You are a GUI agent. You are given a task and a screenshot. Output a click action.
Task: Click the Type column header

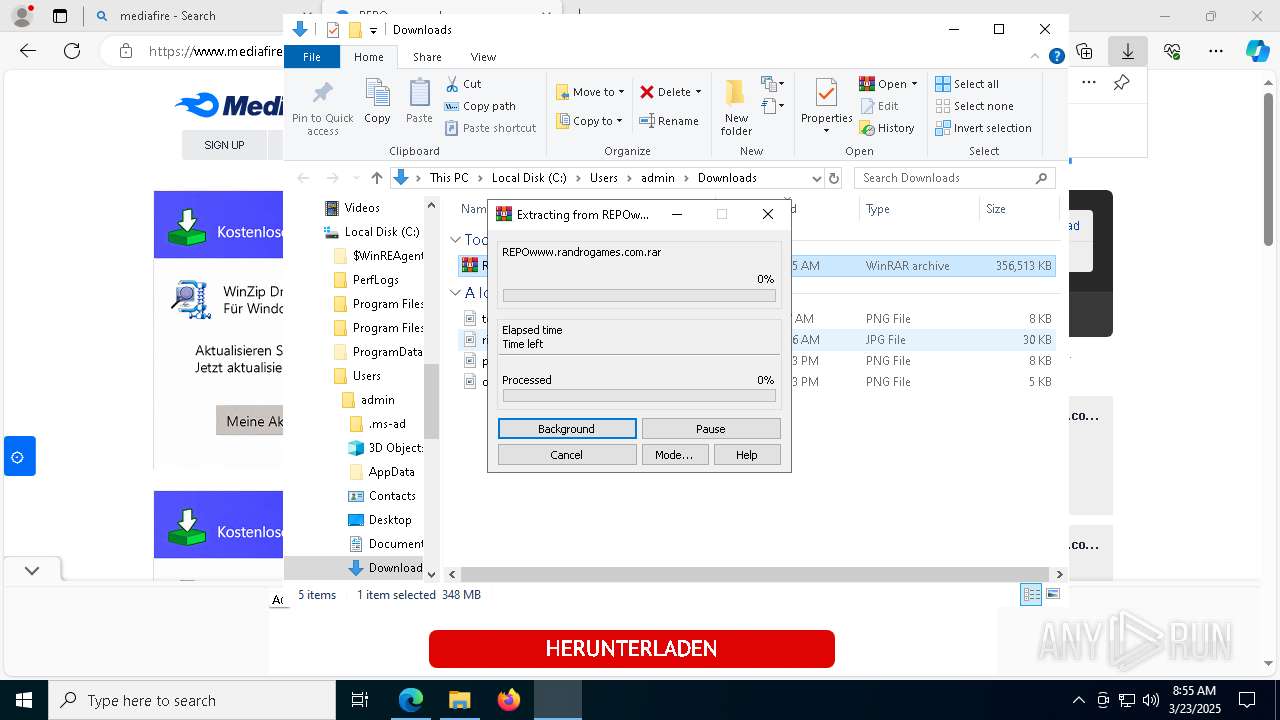point(918,209)
